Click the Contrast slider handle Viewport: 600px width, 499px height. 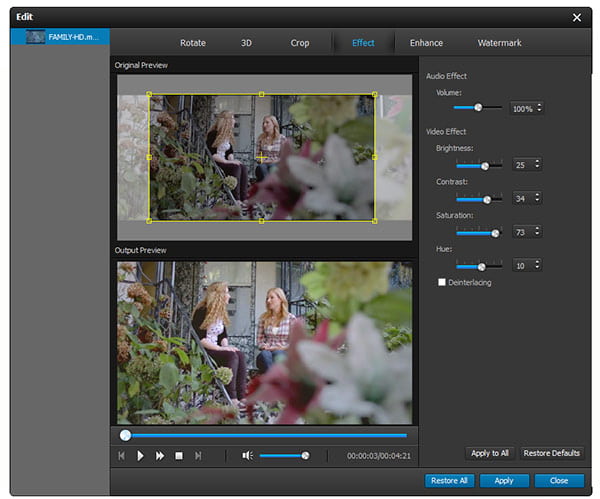click(x=487, y=199)
